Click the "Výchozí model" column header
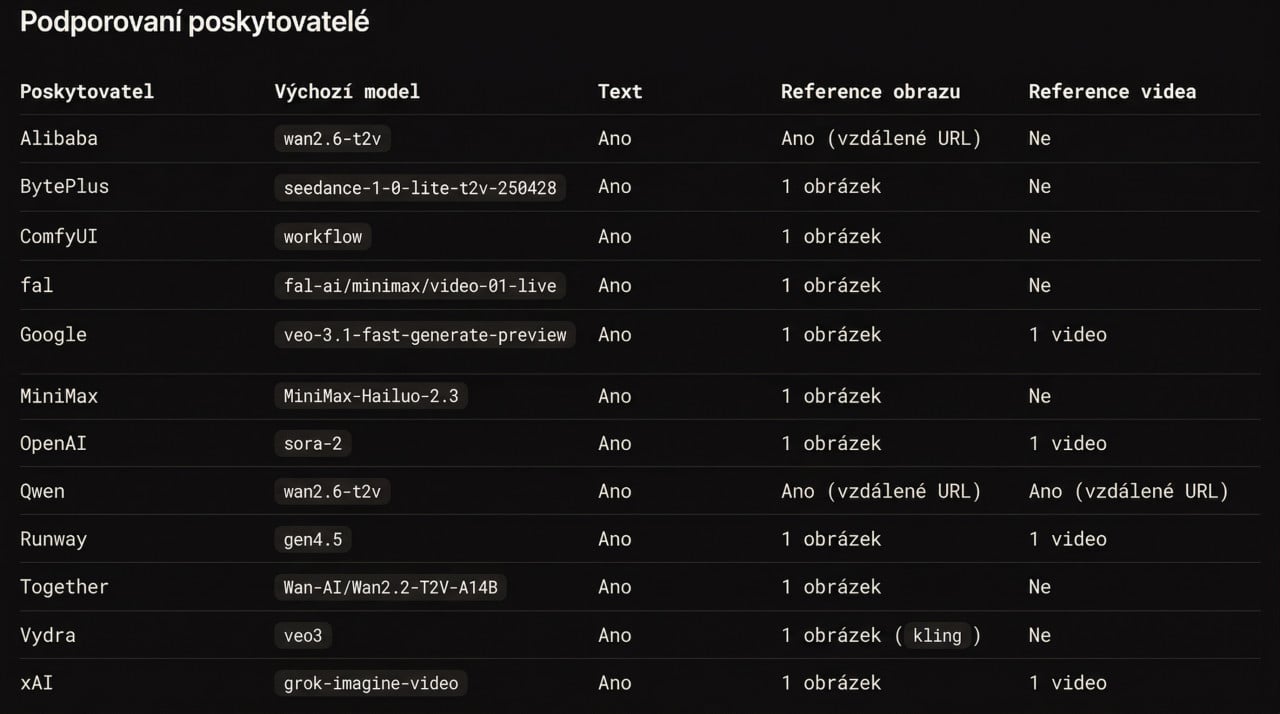1280x714 pixels. 347,91
